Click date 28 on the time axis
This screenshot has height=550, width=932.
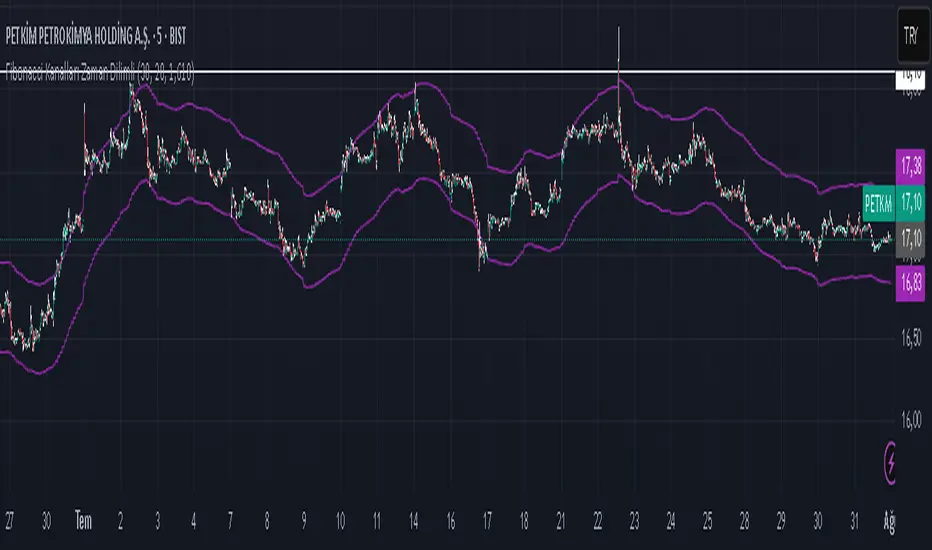point(744,521)
